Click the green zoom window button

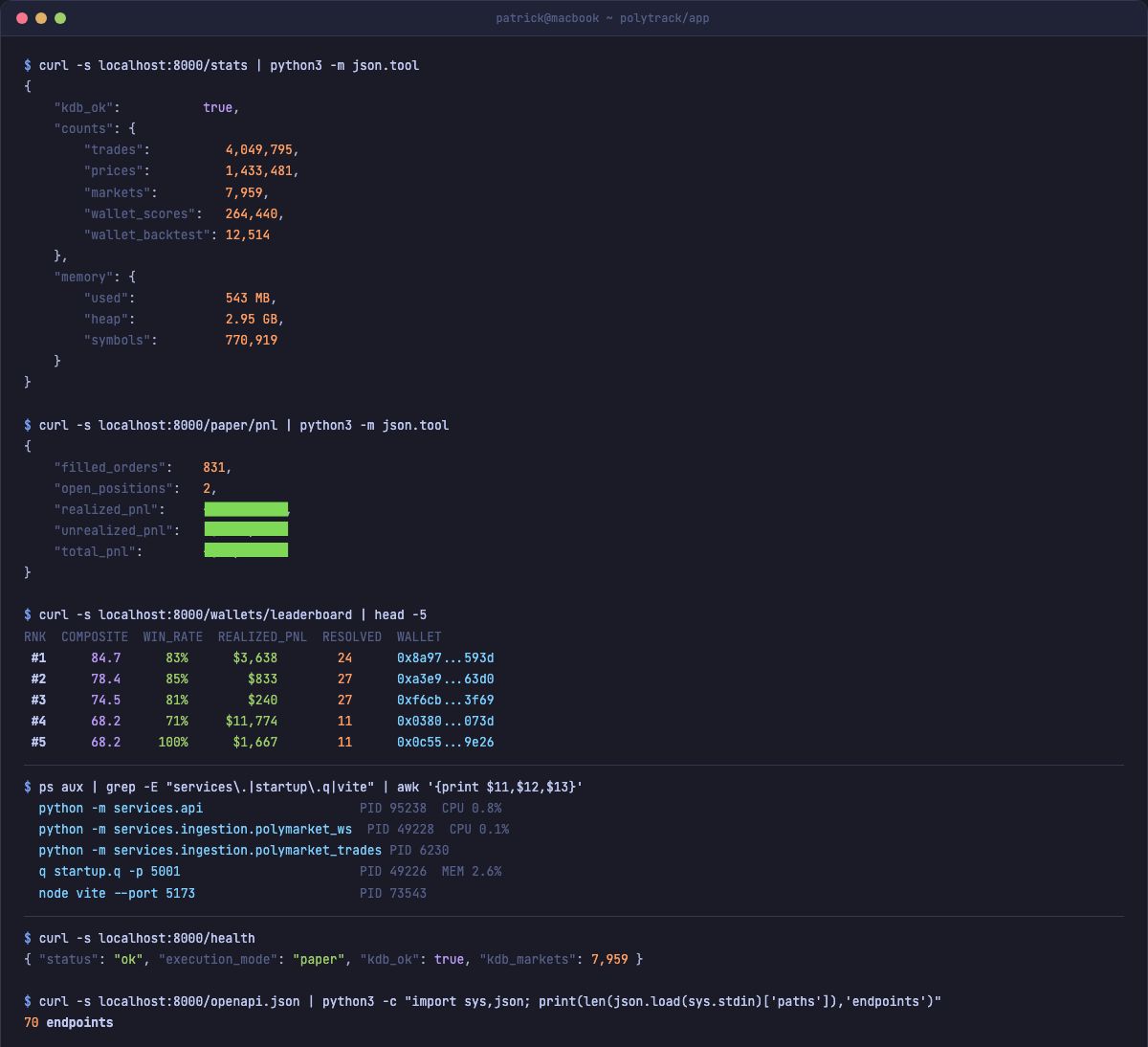60,18
